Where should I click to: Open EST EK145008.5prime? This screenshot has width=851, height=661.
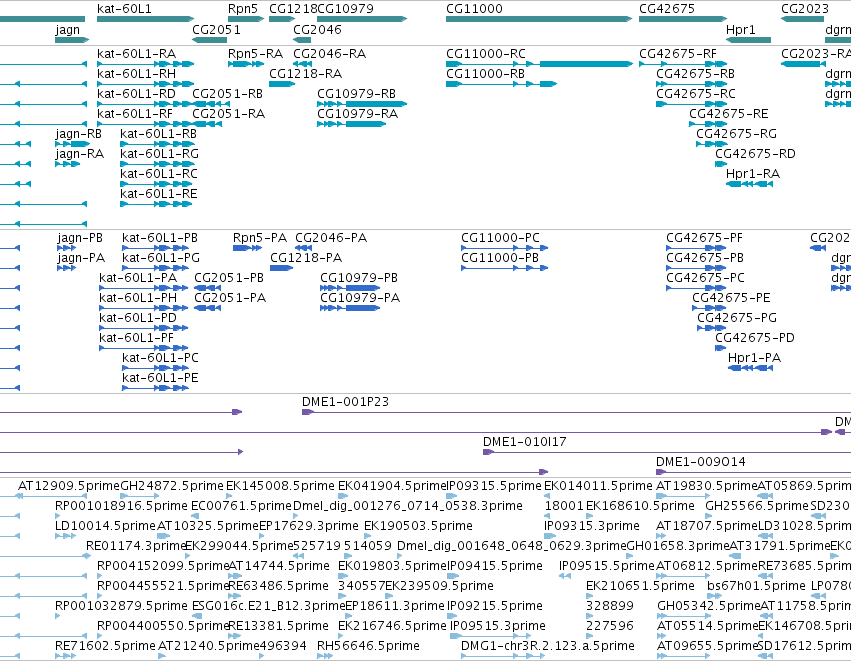pos(280,486)
